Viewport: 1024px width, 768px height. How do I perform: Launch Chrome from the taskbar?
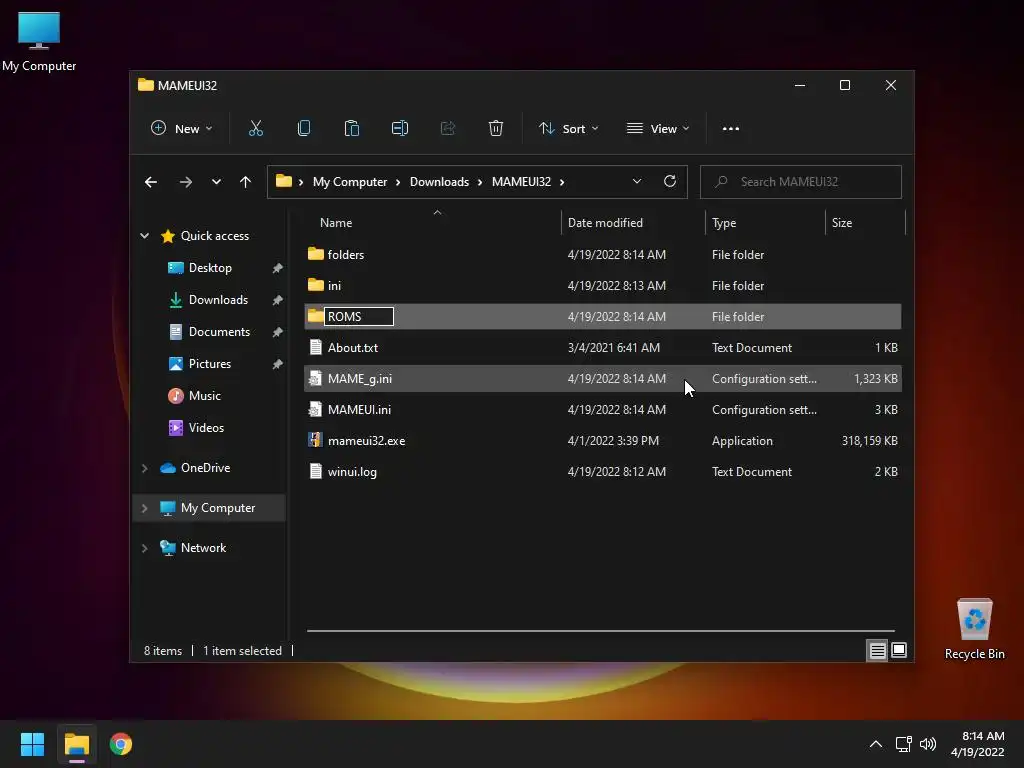click(x=121, y=744)
